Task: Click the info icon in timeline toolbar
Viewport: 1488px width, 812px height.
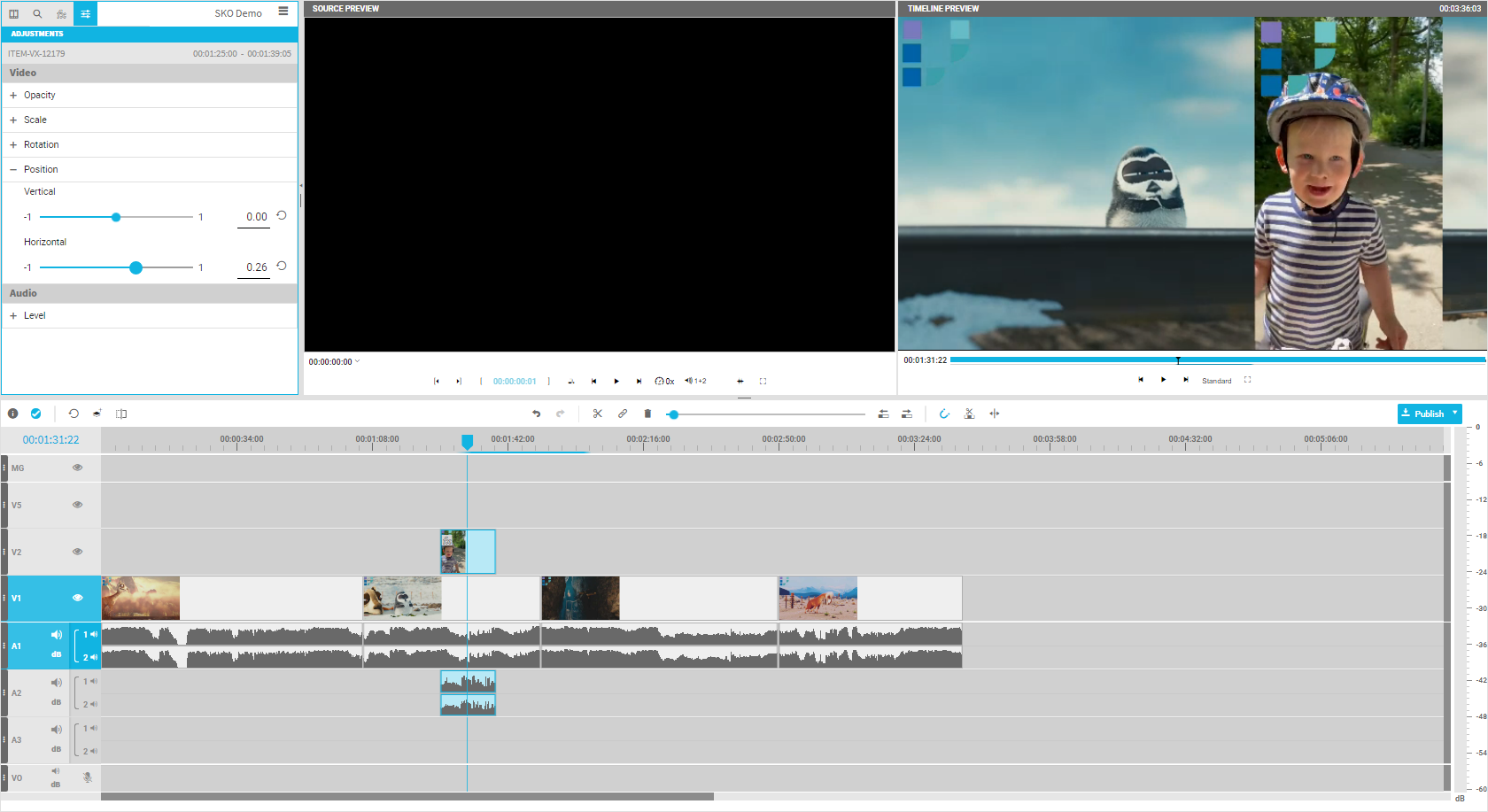Action: coord(12,414)
